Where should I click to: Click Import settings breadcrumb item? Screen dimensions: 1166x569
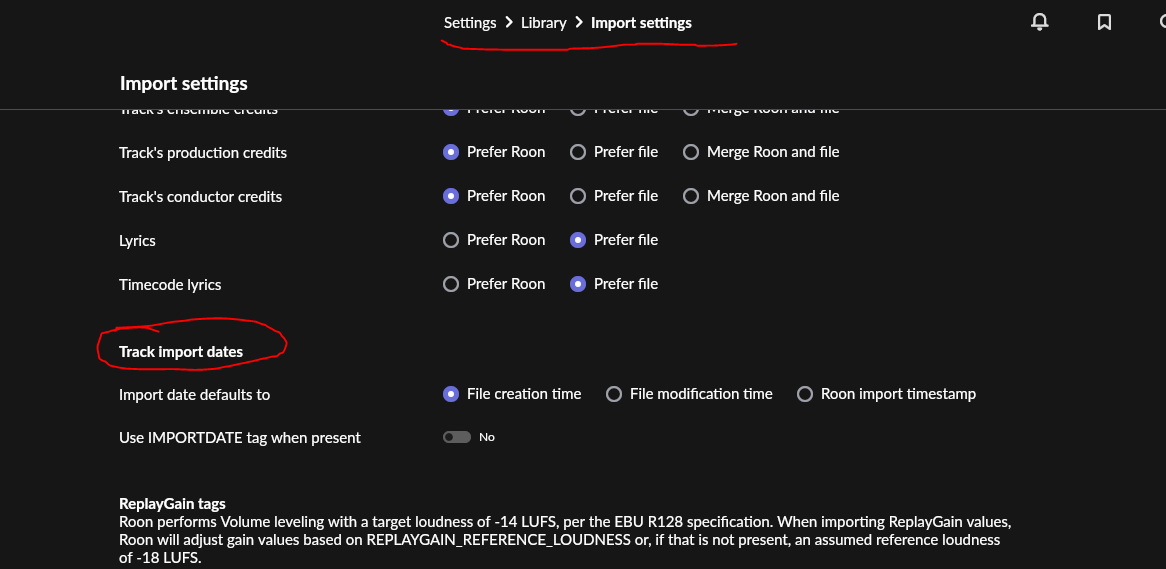[x=641, y=23]
